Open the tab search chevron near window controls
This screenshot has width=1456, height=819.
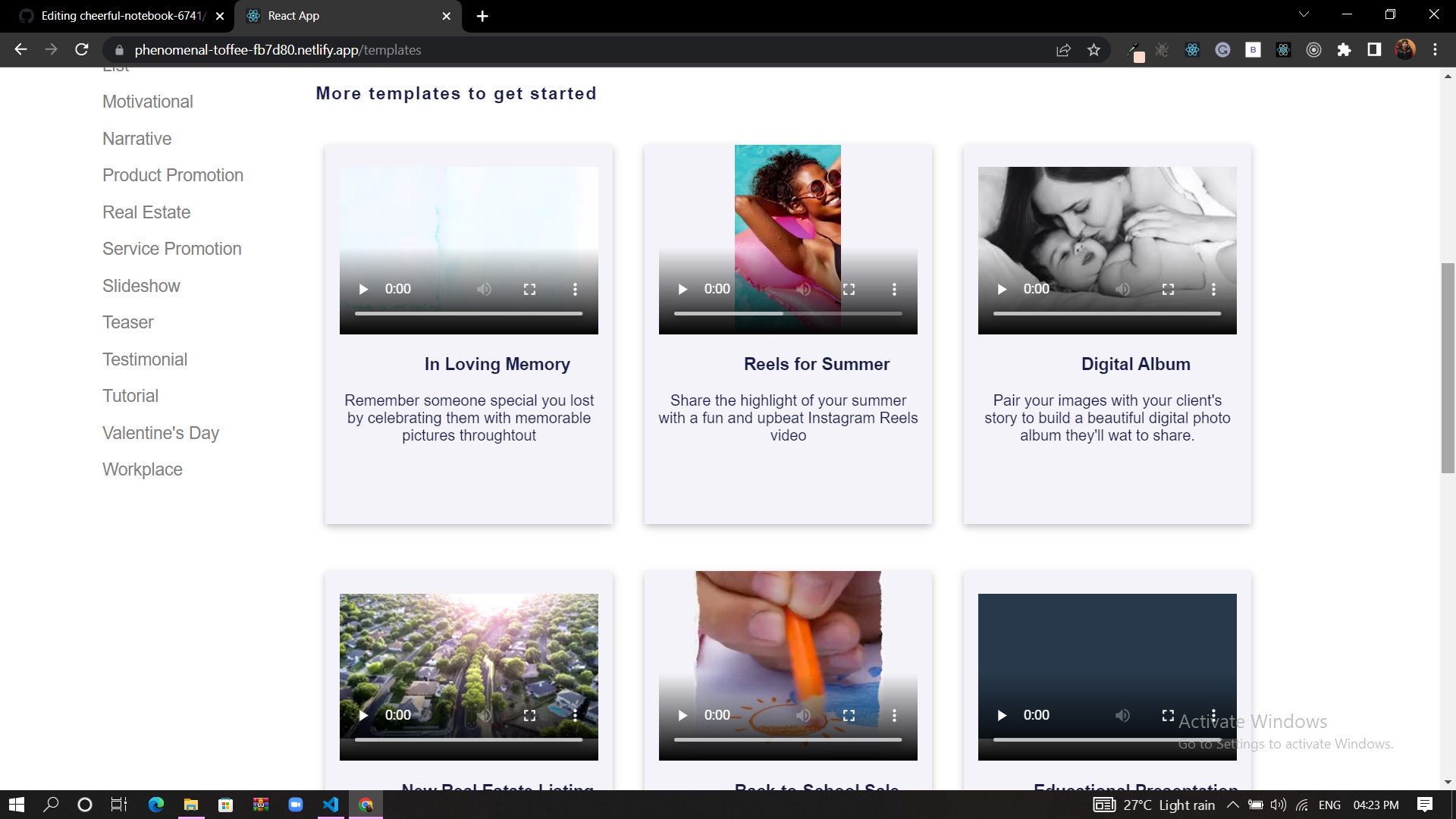click(1304, 14)
